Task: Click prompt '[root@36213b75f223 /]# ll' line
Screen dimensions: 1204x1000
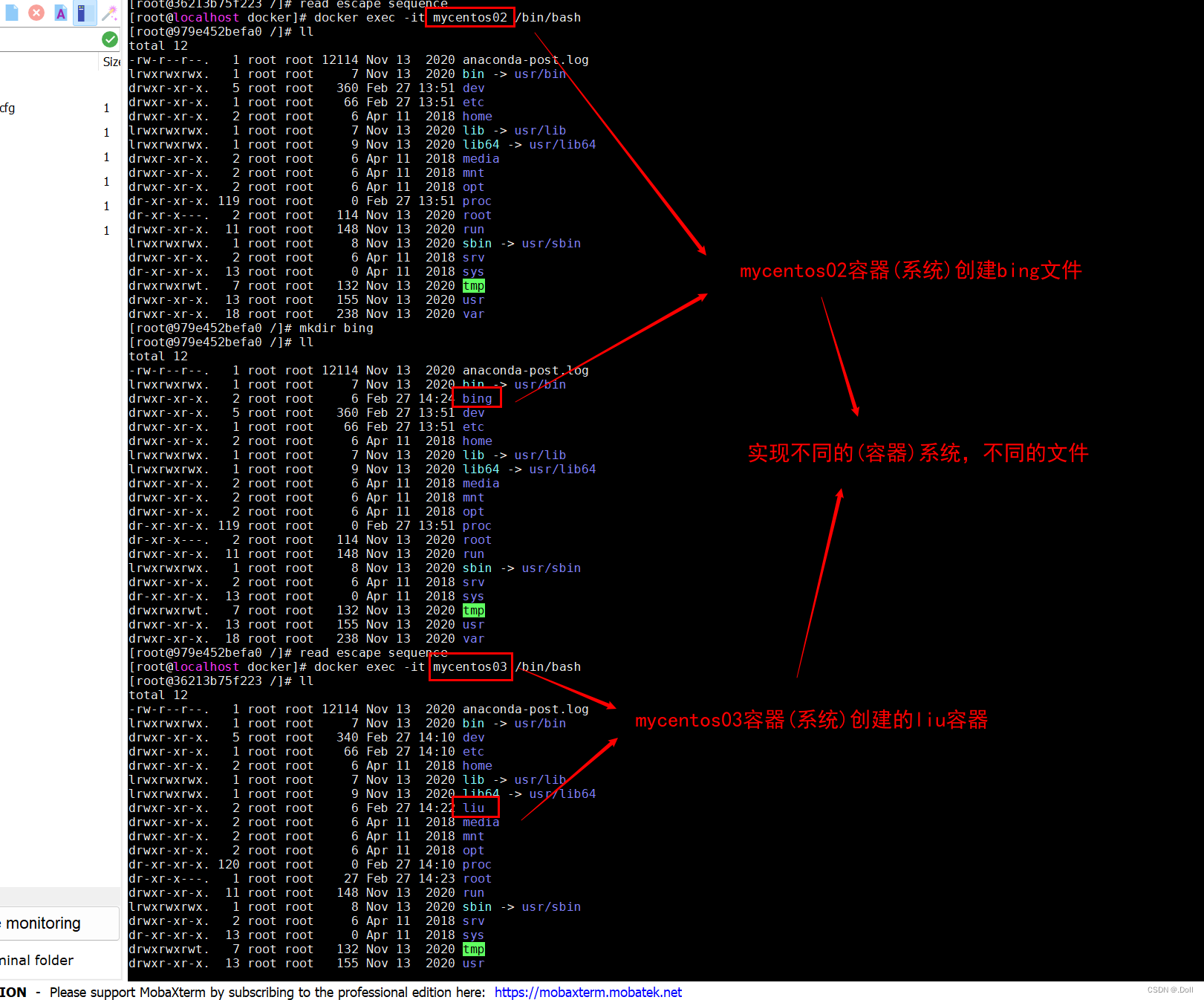Action: [221, 681]
